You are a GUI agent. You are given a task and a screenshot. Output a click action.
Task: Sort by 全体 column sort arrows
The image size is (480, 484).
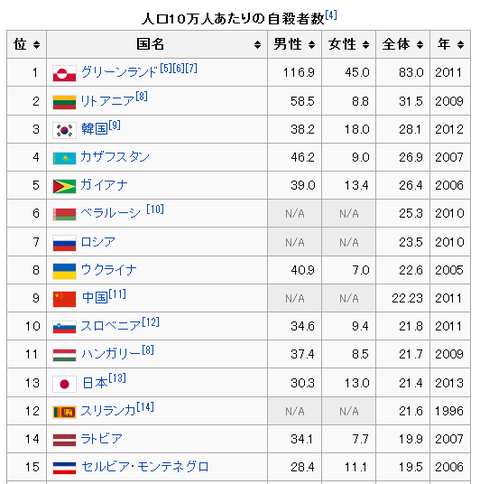point(420,44)
